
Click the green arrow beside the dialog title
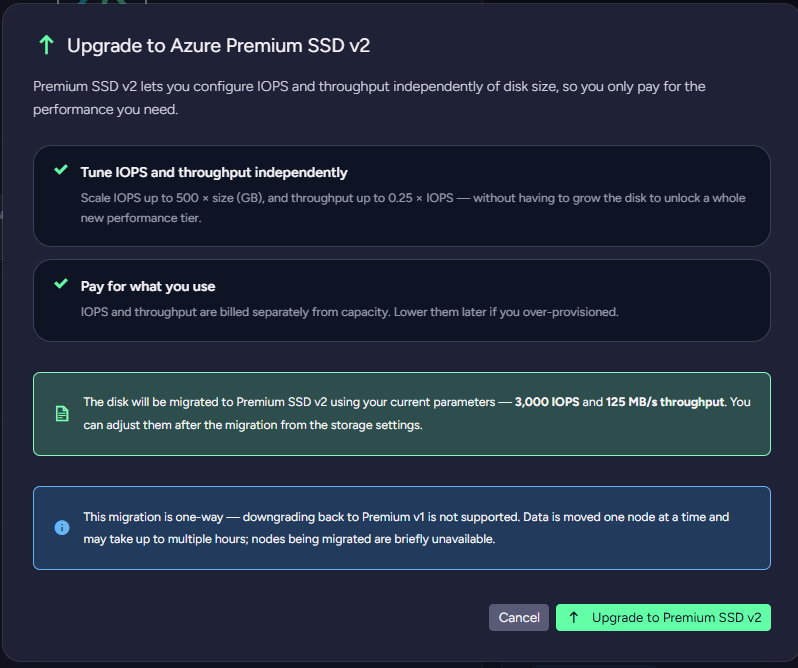[x=46, y=45]
